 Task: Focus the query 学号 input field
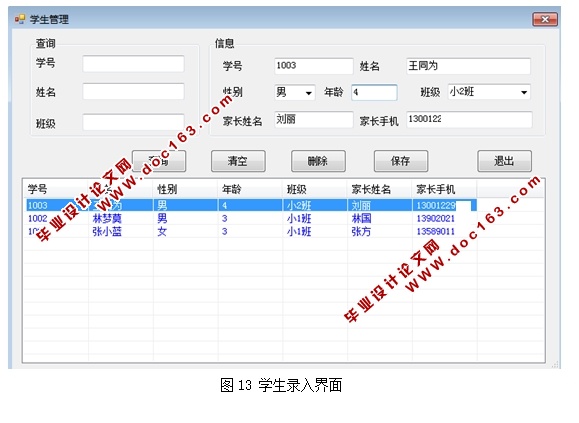(x=133, y=64)
